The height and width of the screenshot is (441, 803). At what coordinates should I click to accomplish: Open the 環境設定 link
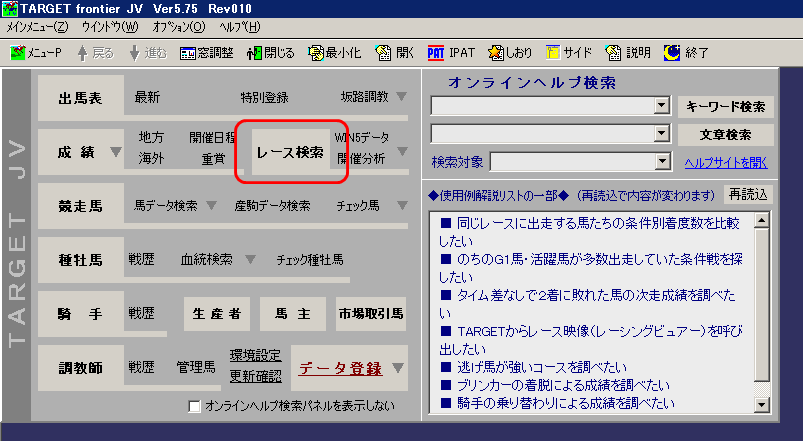point(256,355)
